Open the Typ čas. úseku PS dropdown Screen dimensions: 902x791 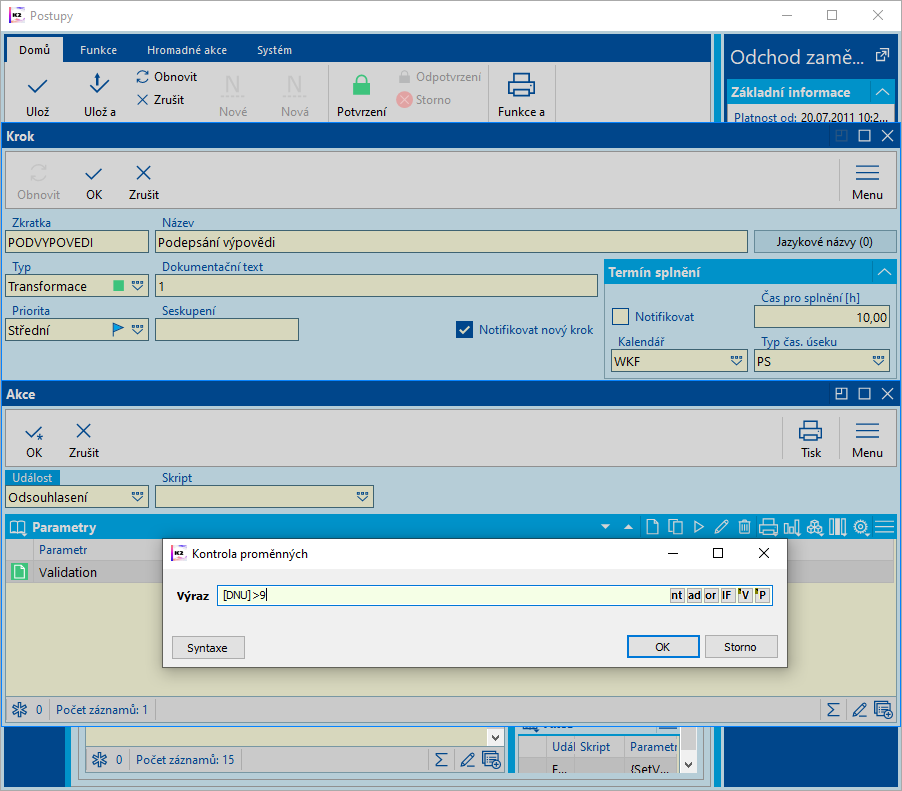pos(878,361)
